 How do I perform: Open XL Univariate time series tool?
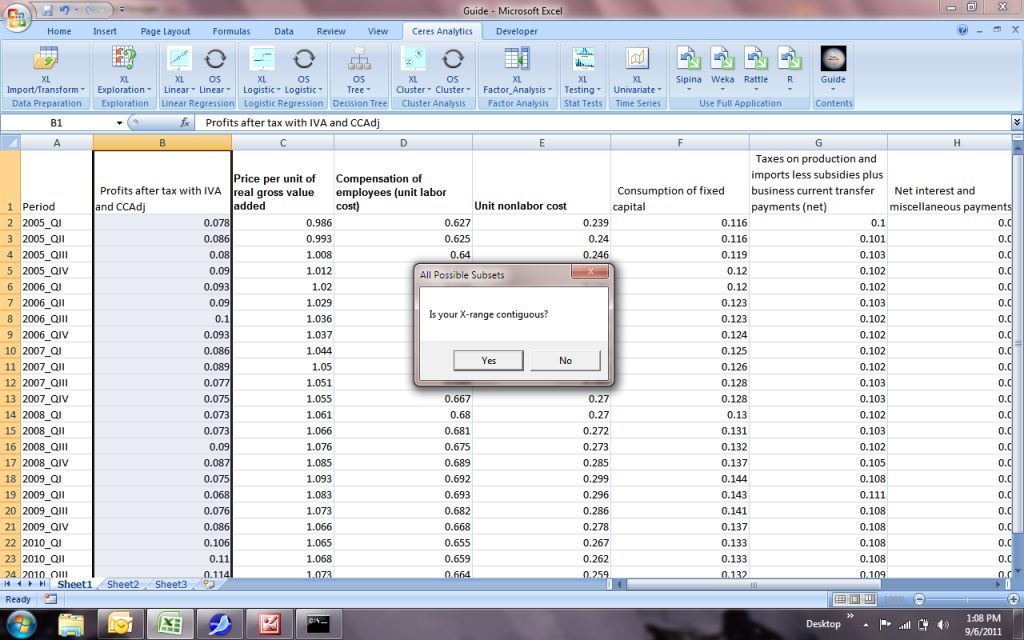point(637,71)
